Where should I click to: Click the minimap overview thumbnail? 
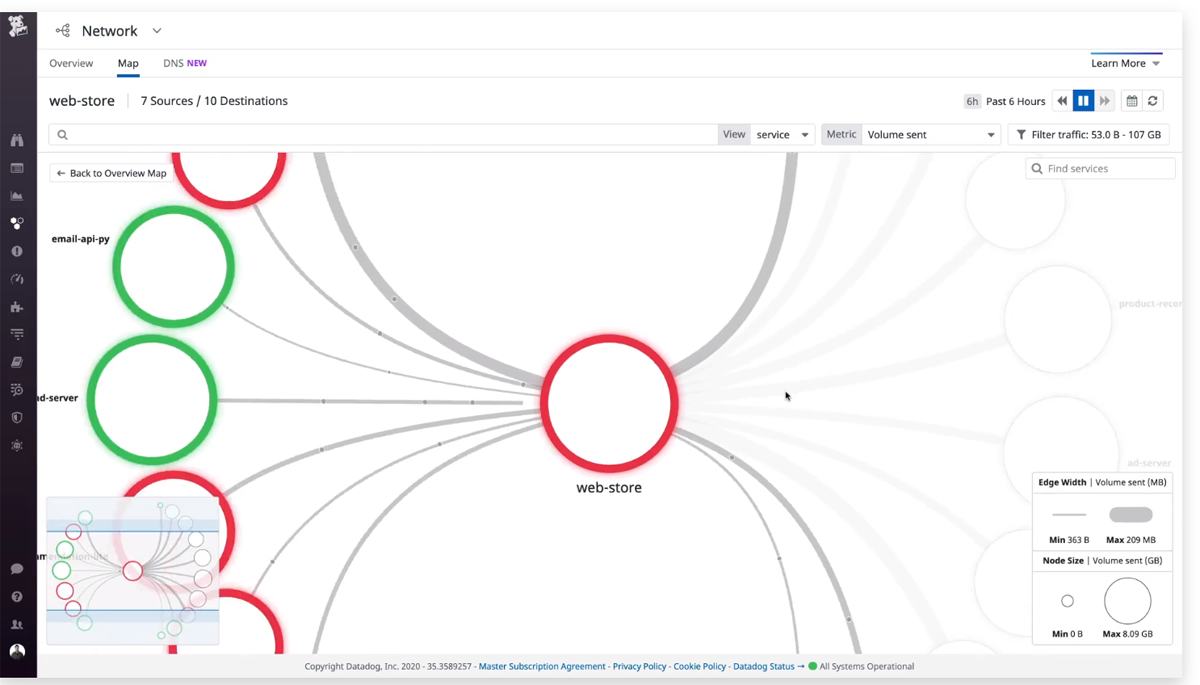132,571
